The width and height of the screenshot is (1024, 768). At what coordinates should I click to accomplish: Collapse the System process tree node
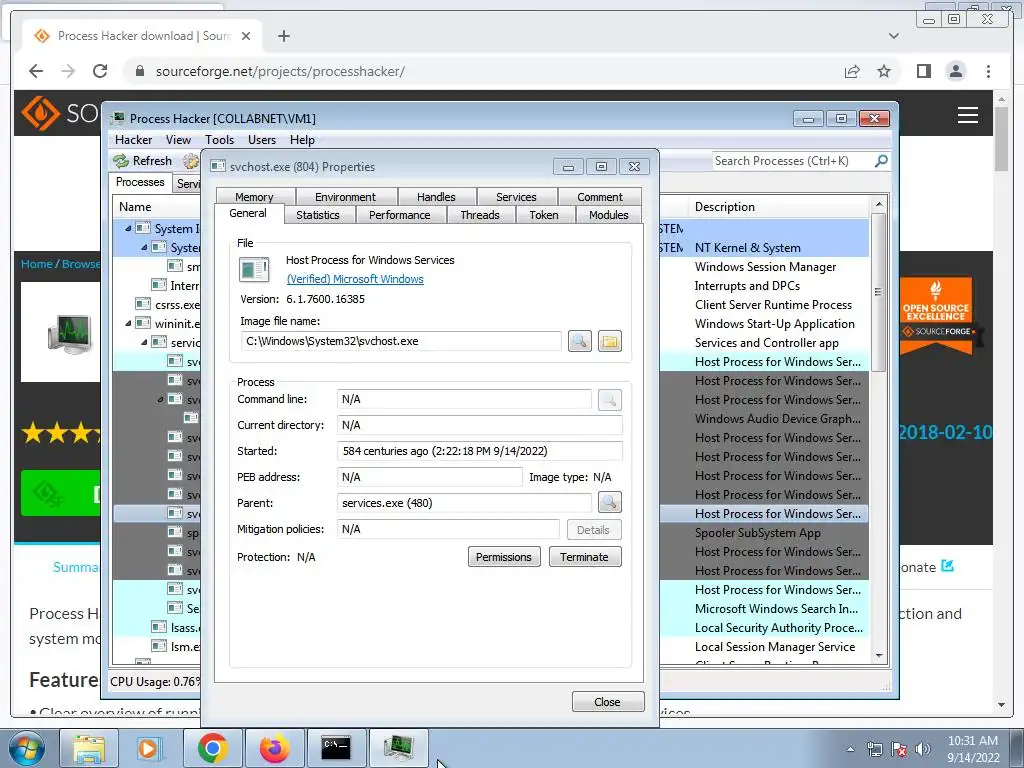[x=144, y=248]
